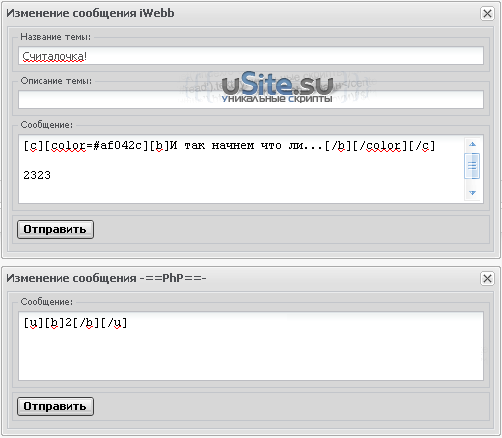This screenshot has width=502, height=438.
Task: Click the title Изменение сообщения -==PhP==-
Action: (x=106, y=278)
